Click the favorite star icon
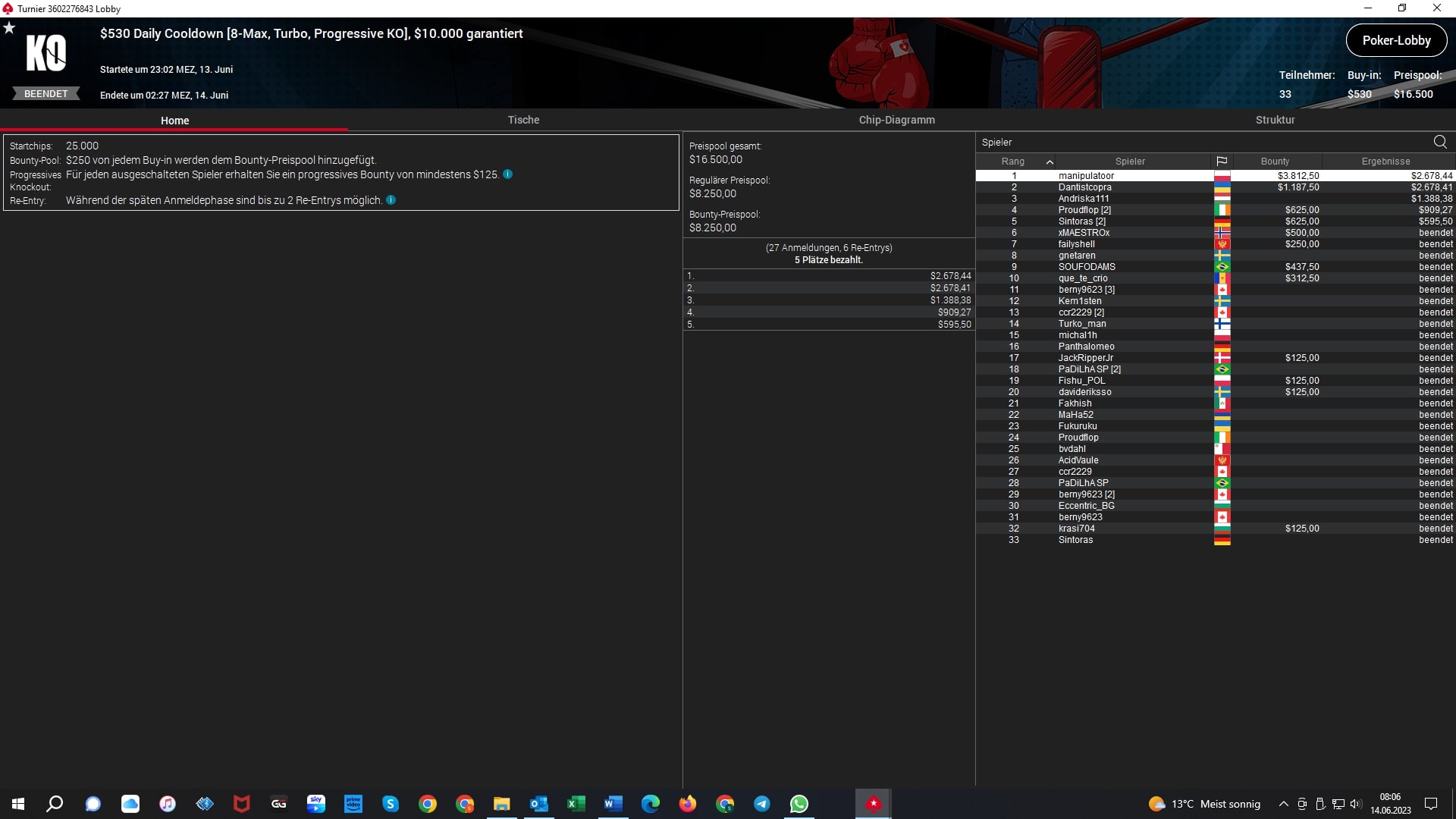Viewport: 1456px width, 819px height. tap(9, 28)
